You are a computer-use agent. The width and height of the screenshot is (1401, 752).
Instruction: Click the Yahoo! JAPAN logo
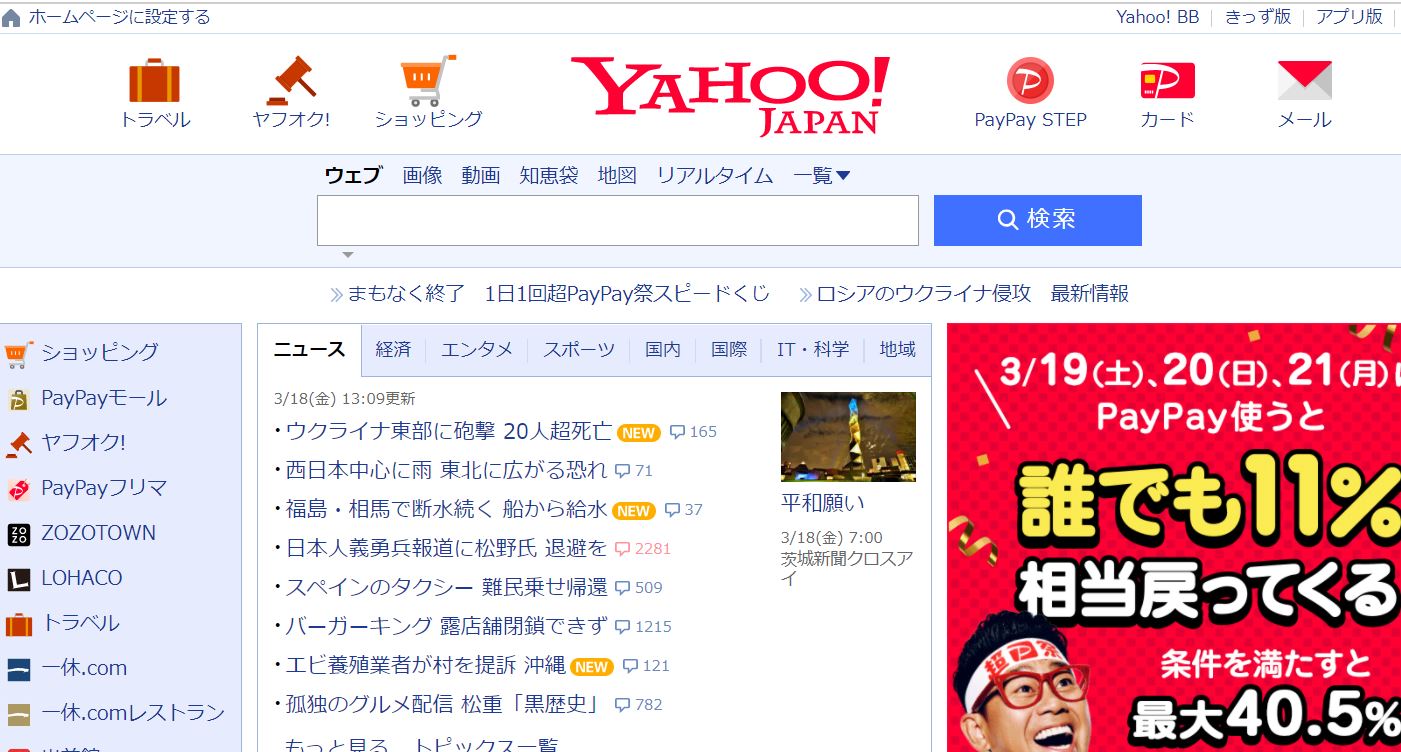729,95
